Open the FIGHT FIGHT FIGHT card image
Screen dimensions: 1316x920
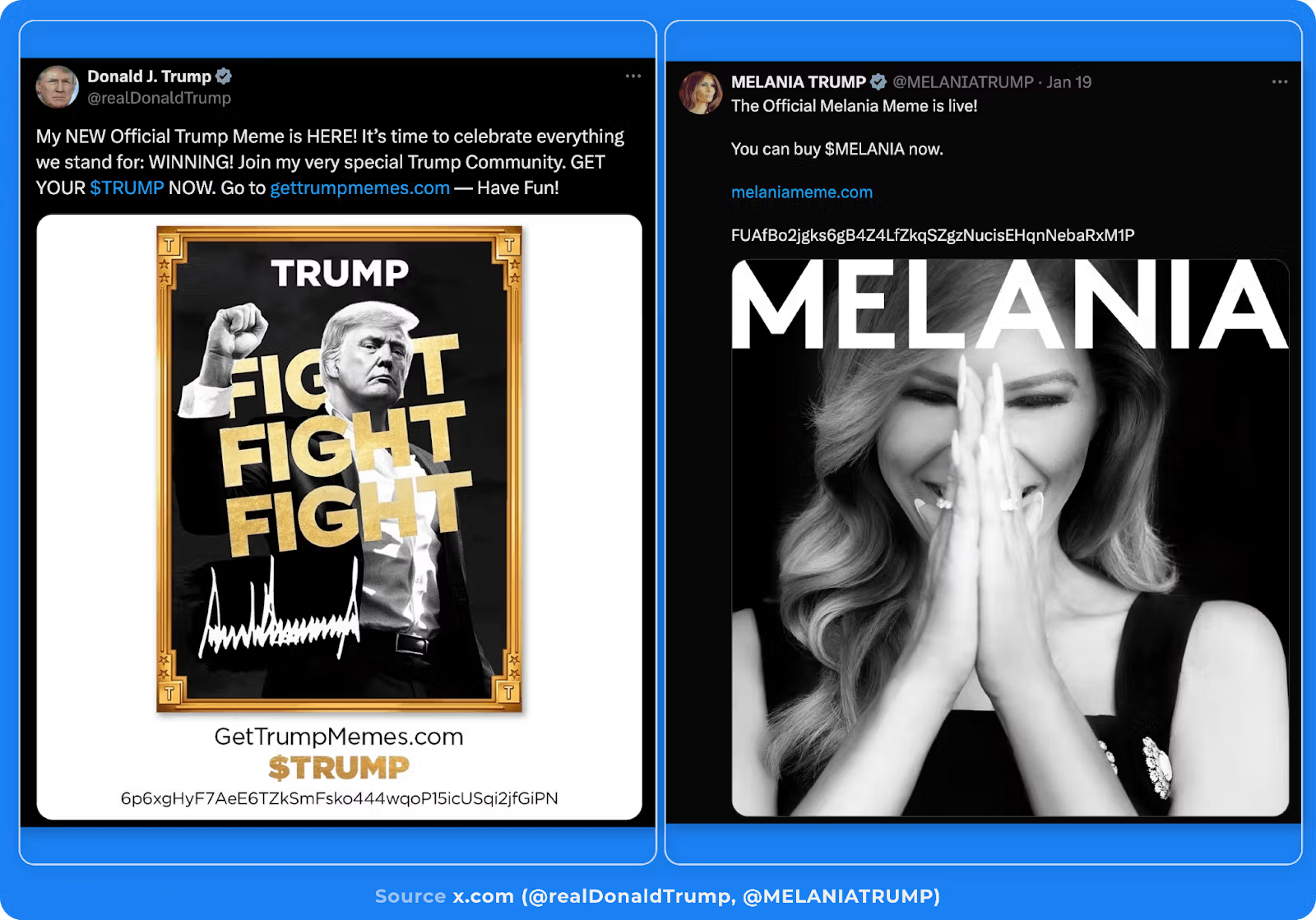pos(339,469)
